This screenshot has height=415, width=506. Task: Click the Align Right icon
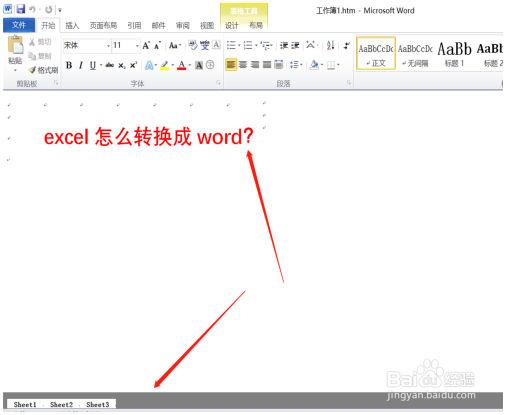tap(255, 65)
